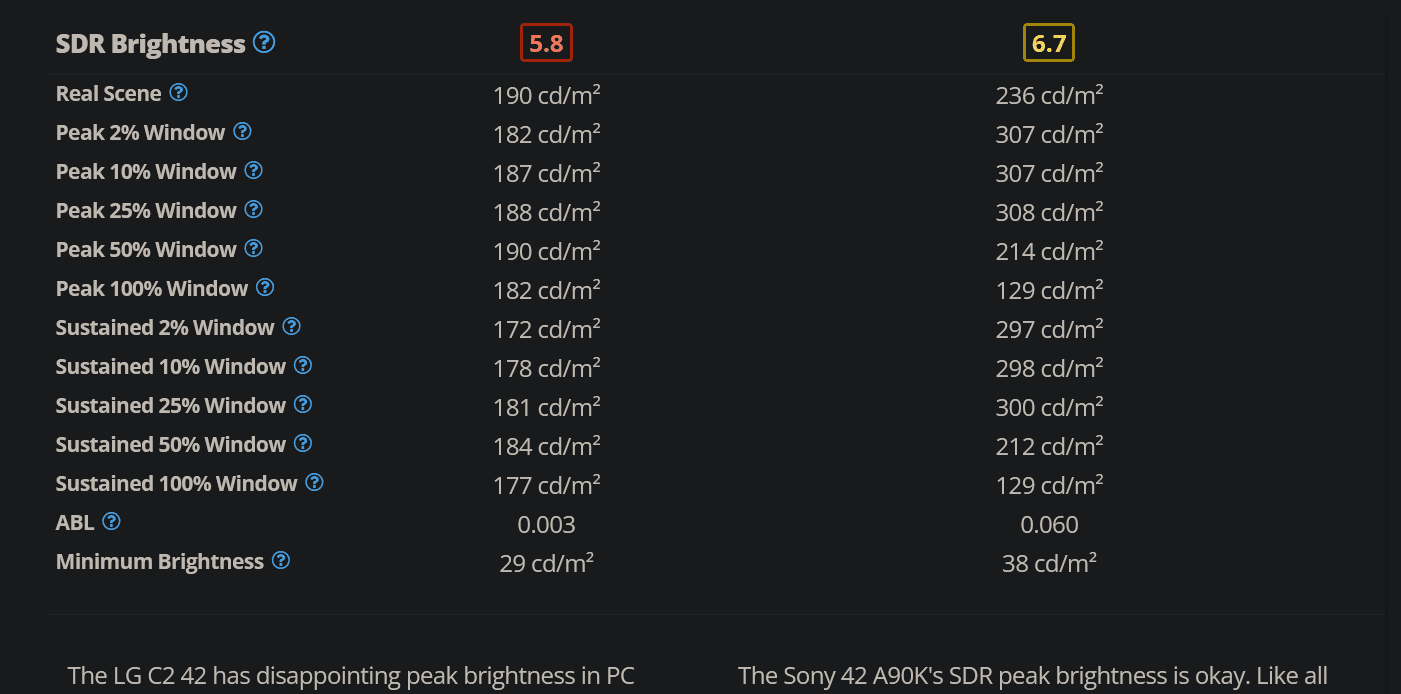Click the 5.8 SDR Brightness score box
The image size is (1401, 694).
click(547, 43)
